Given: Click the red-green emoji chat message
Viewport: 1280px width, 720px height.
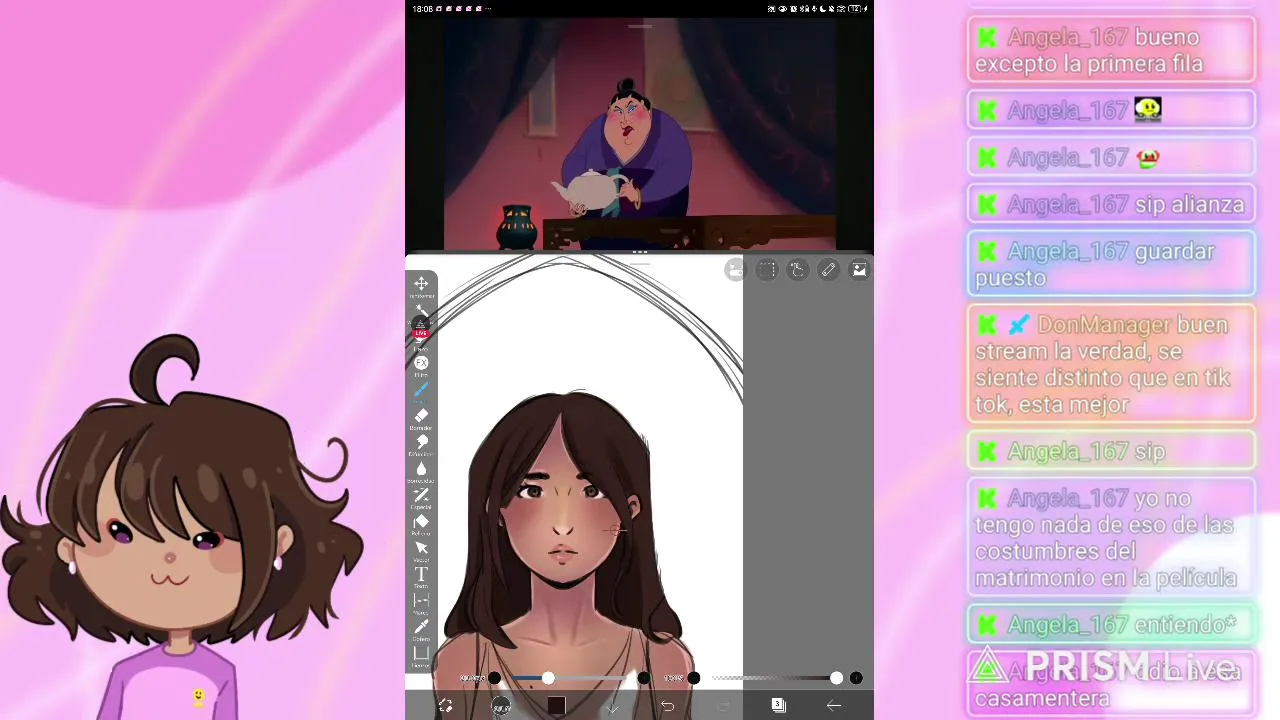Looking at the screenshot, I should point(1111,157).
